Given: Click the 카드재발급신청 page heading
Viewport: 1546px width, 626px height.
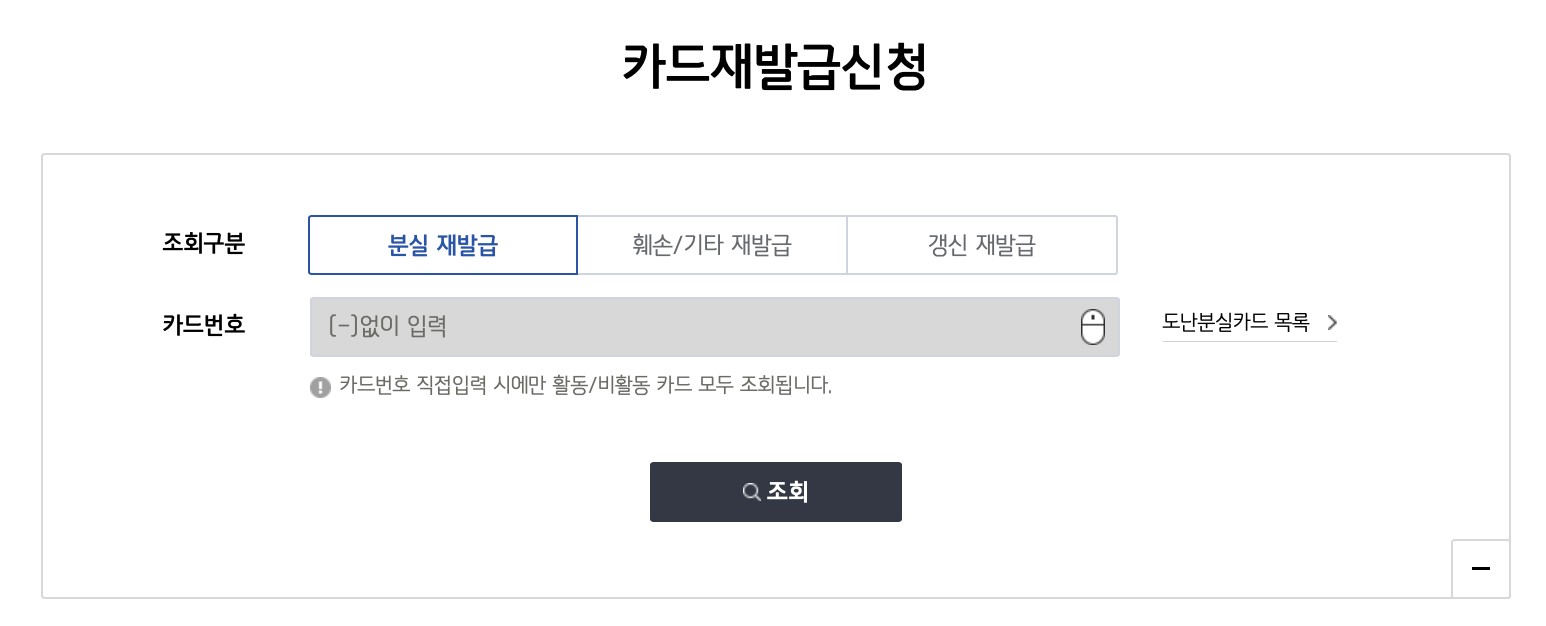Looking at the screenshot, I should pos(774,67).
